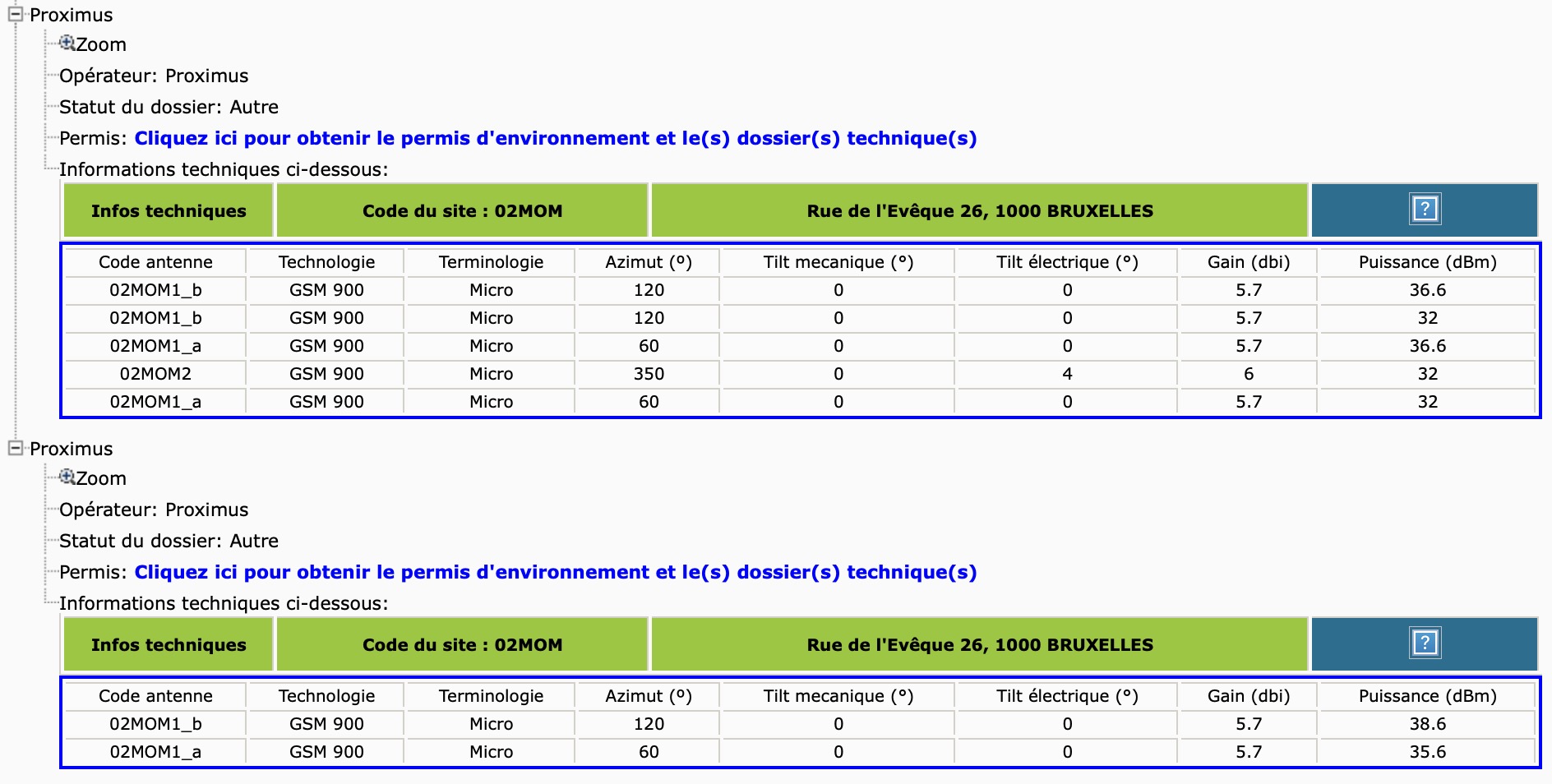1552x784 pixels.
Task: Collapse the first Proximus tree node
Action: [x=15, y=14]
